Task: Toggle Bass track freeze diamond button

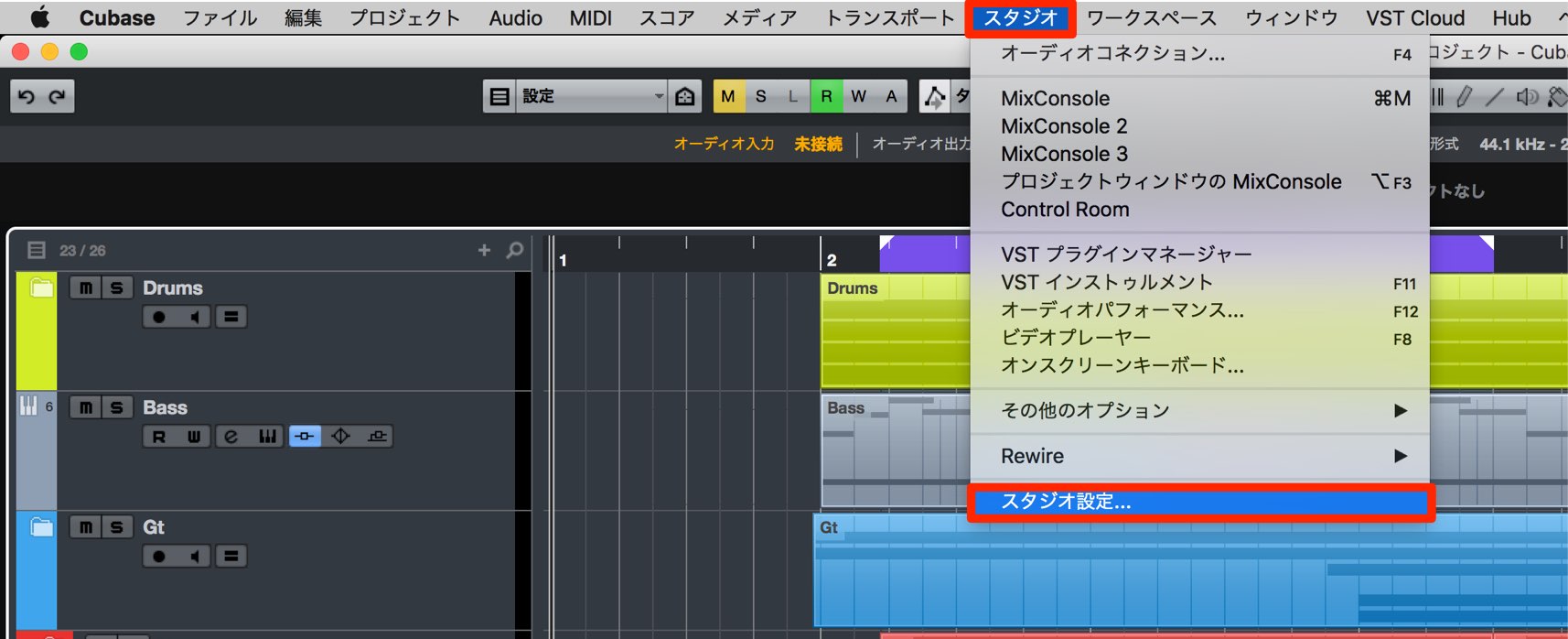Action: coord(340,437)
